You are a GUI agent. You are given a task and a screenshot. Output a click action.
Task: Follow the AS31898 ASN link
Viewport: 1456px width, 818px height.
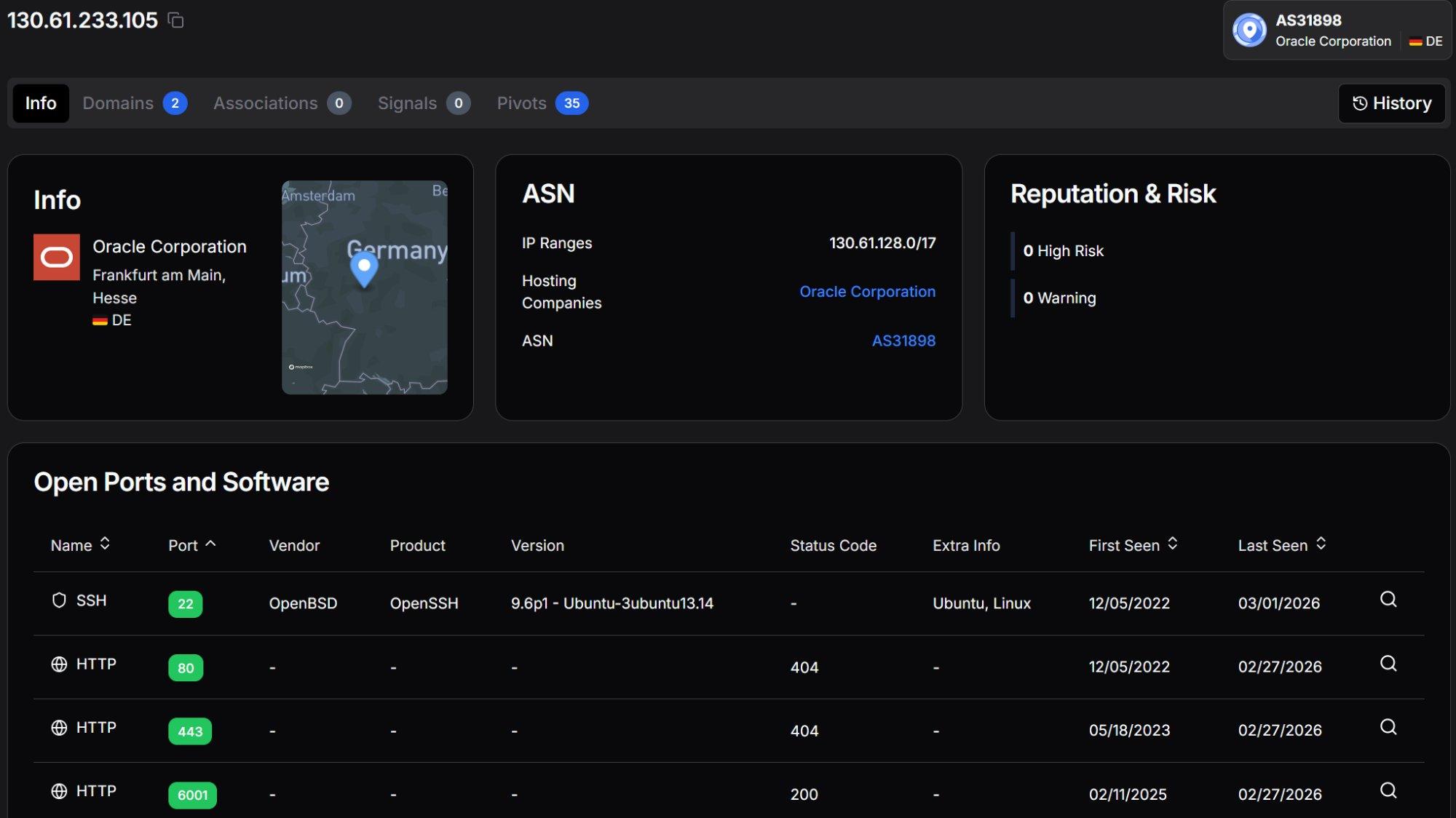pyautogui.click(x=903, y=341)
